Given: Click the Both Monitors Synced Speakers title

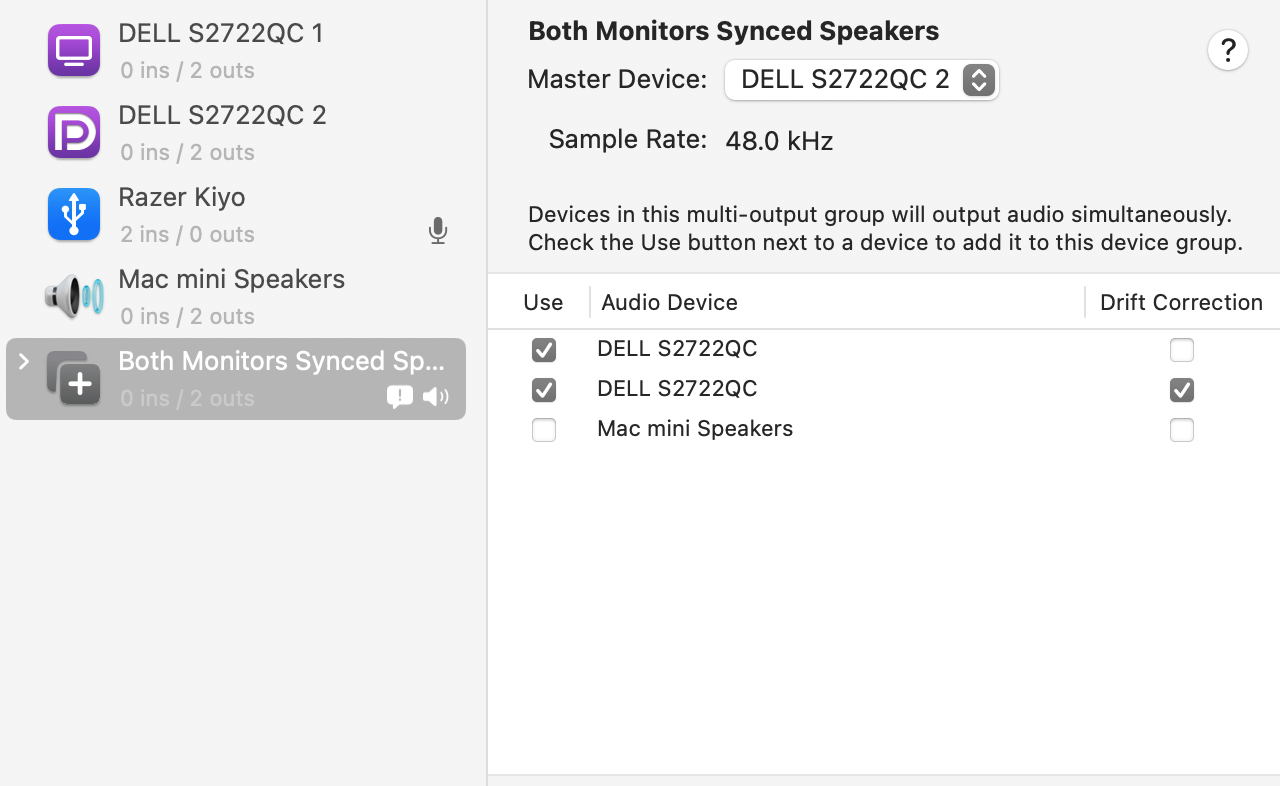Looking at the screenshot, I should [x=733, y=31].
